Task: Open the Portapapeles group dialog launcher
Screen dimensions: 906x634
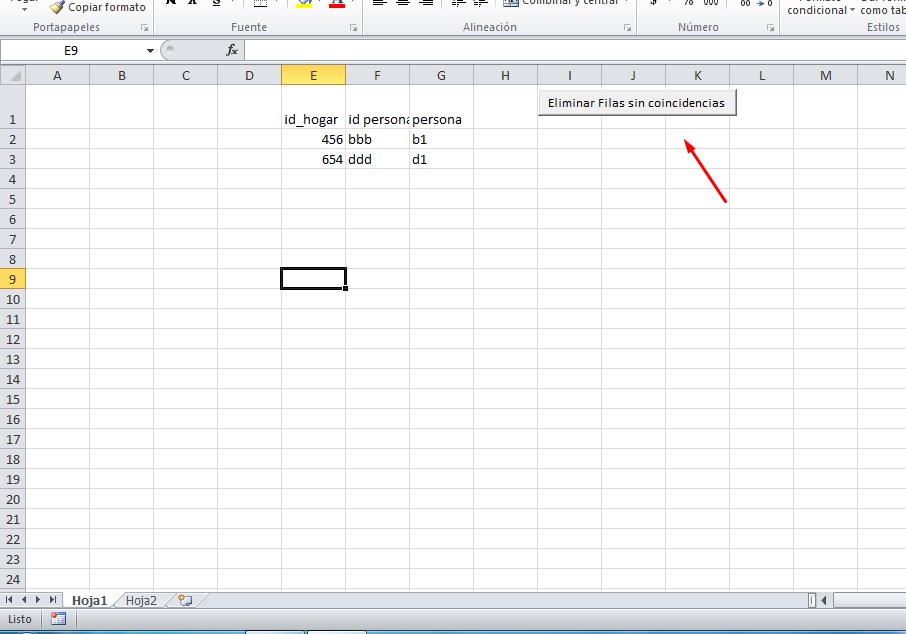Action: coord(144,28)
